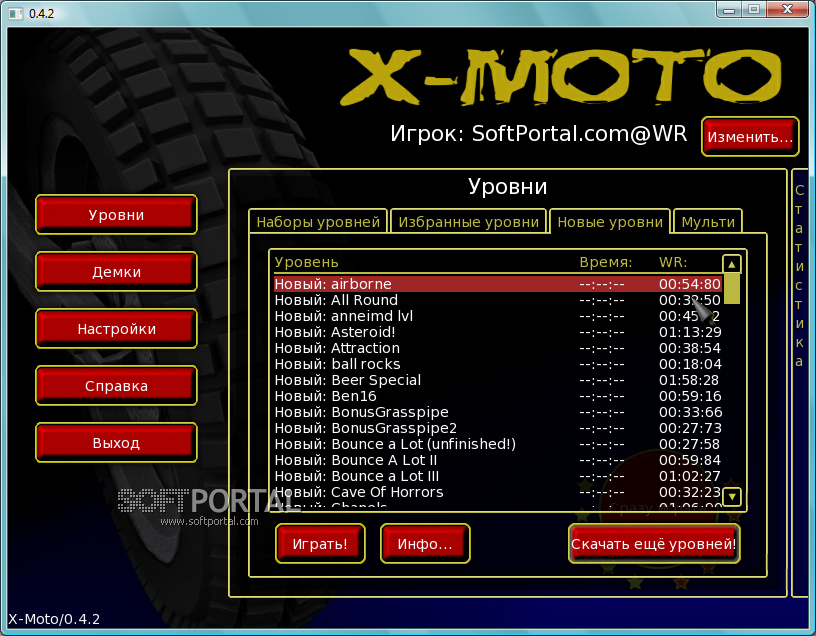Click the list scroll-down arrow

[x=732, y=497]
